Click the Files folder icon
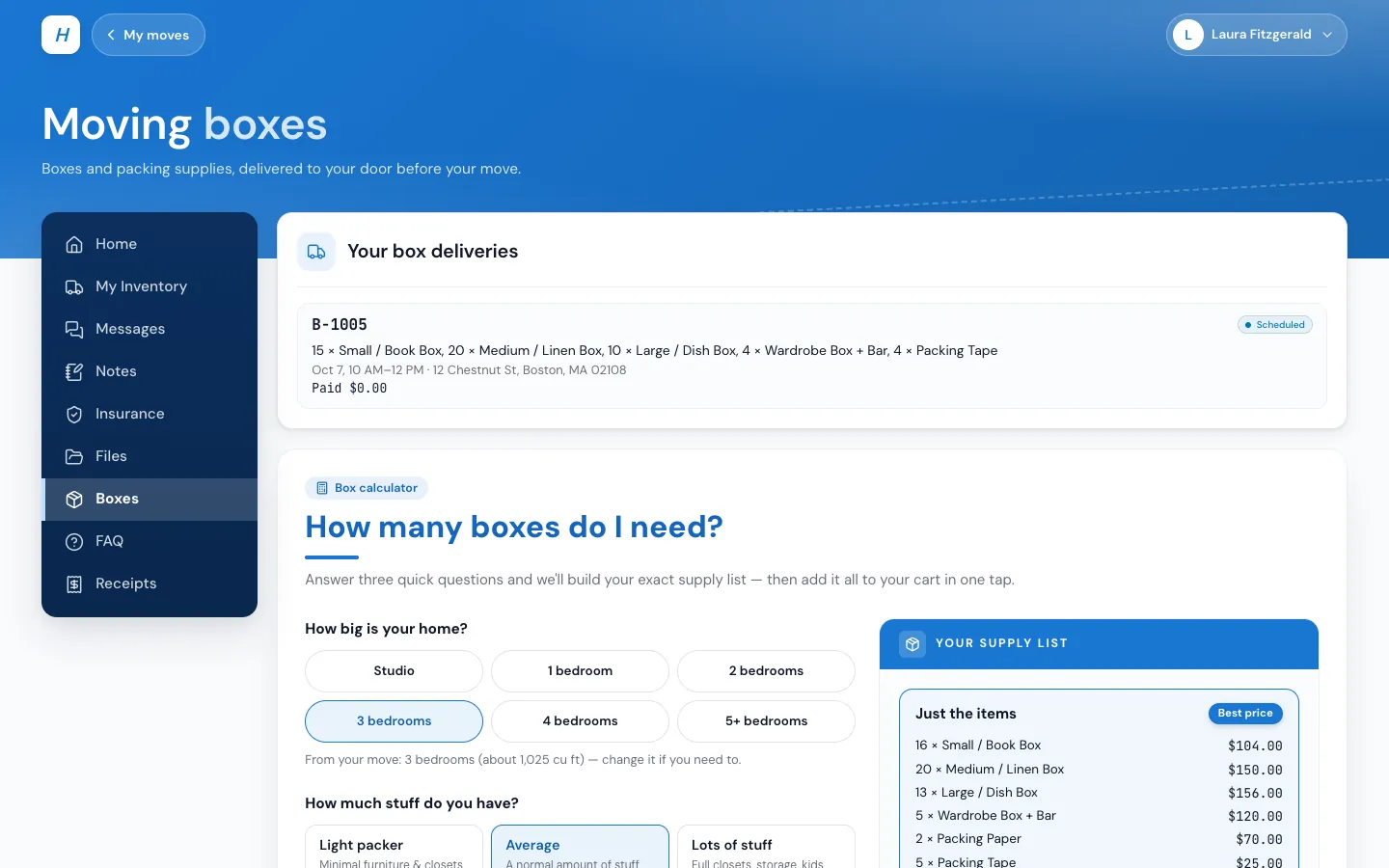1389x868 pixels. [x=74, y=456]
